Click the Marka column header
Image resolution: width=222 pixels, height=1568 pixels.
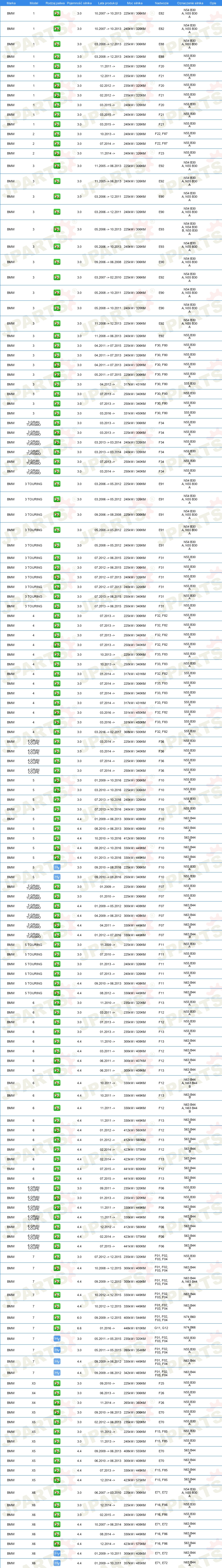tap(11, 3)
